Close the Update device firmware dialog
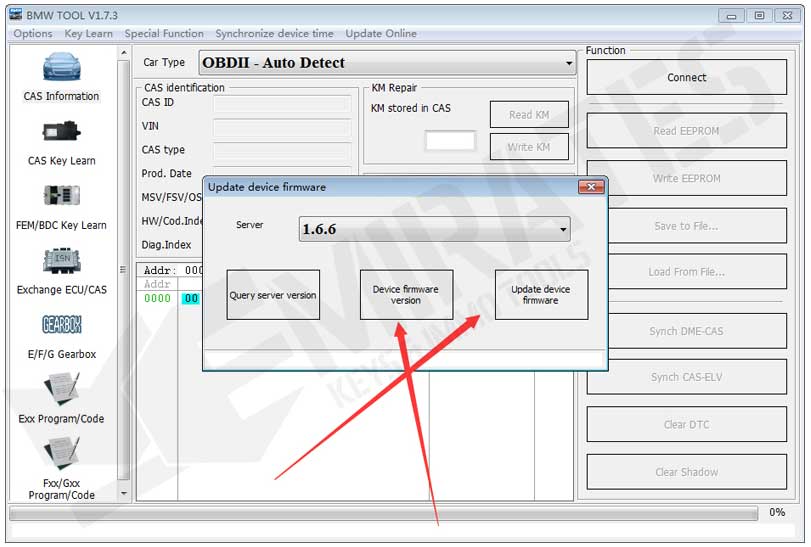This screenshot has height=547, width=811. click(x=591, y=187)
